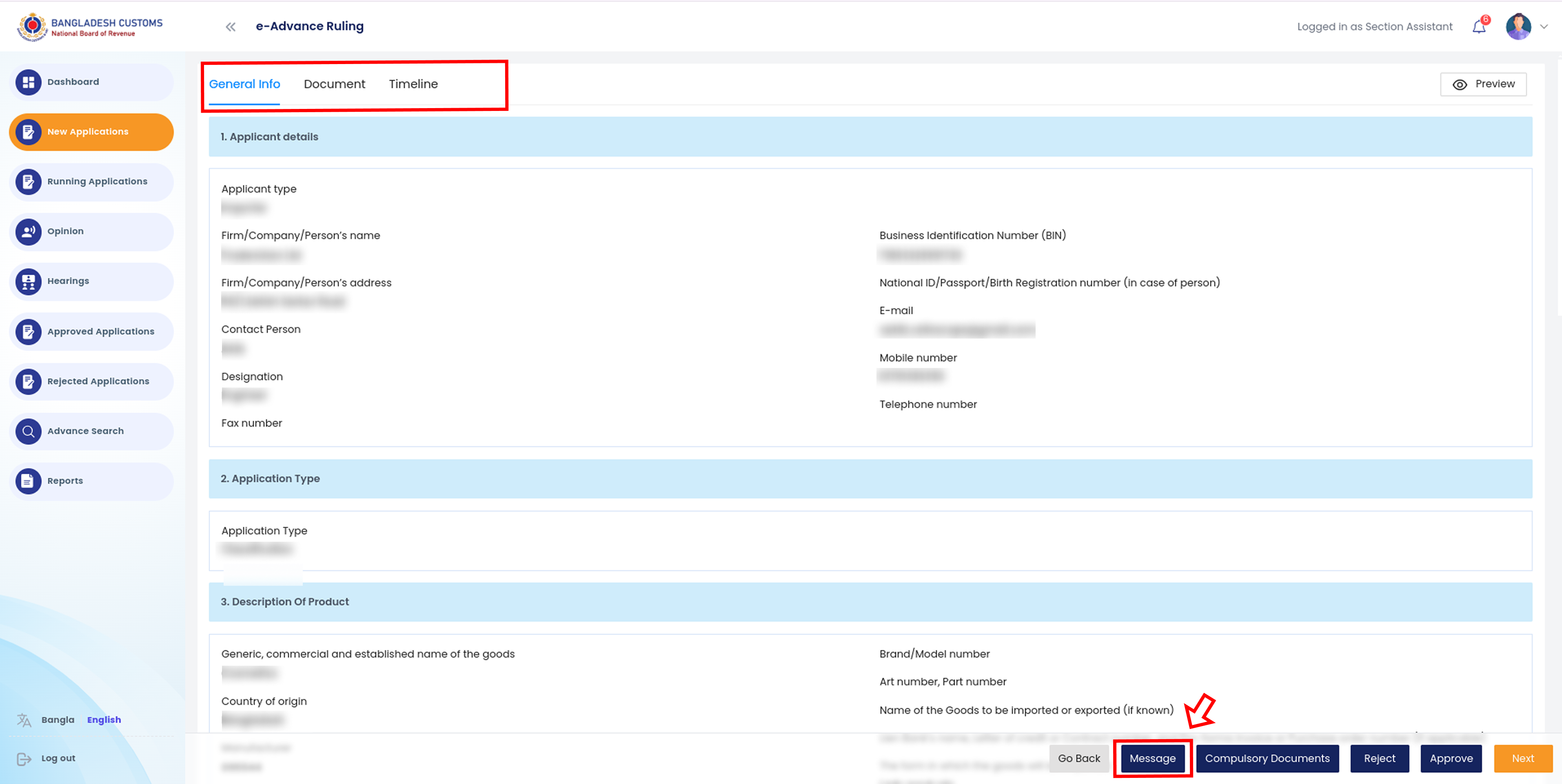Click the 'E-mail' label
1562x784 pixels.
click(x=896, y=310)
